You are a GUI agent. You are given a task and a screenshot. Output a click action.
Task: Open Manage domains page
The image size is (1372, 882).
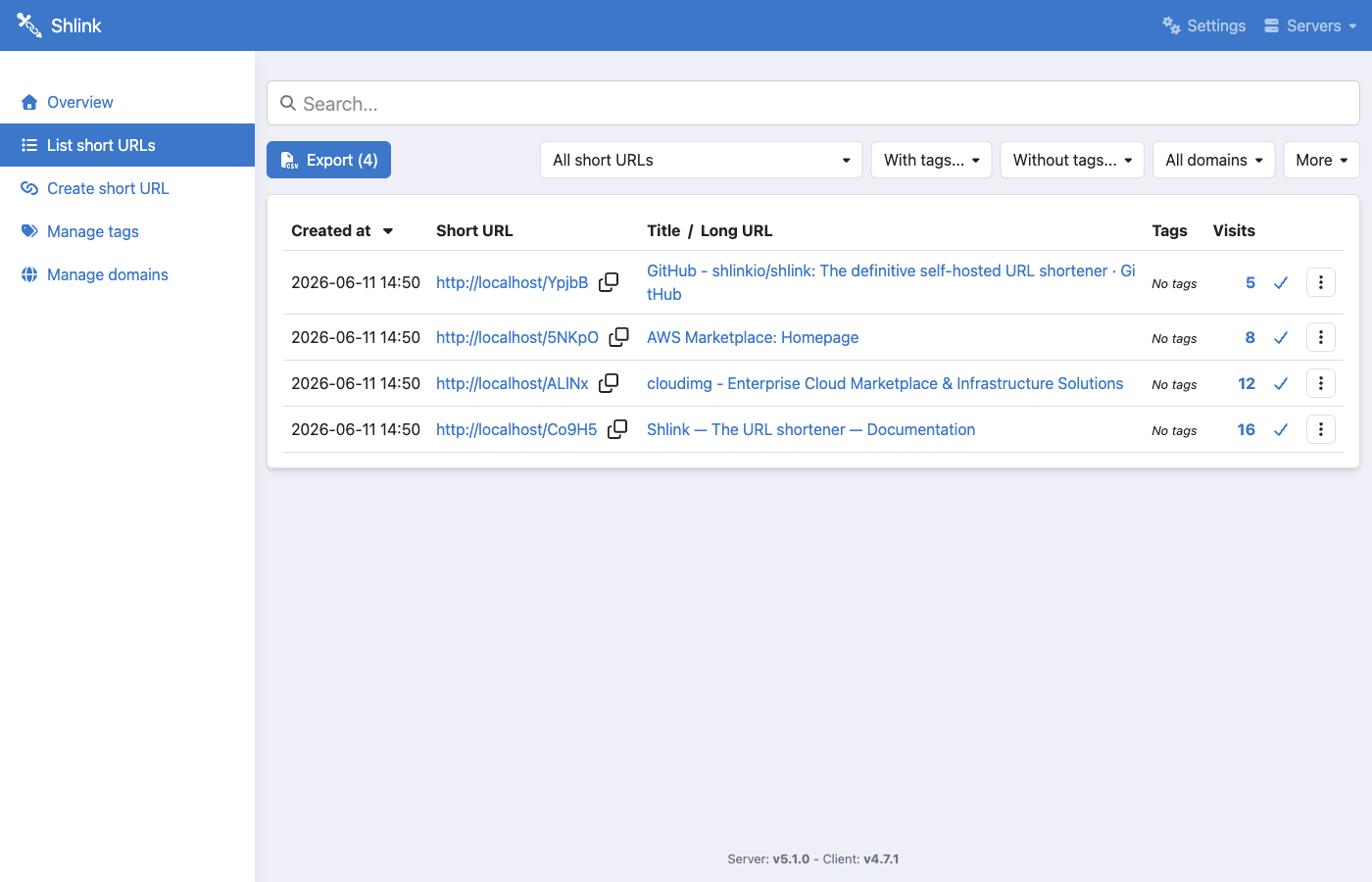[x=127, y=274]
